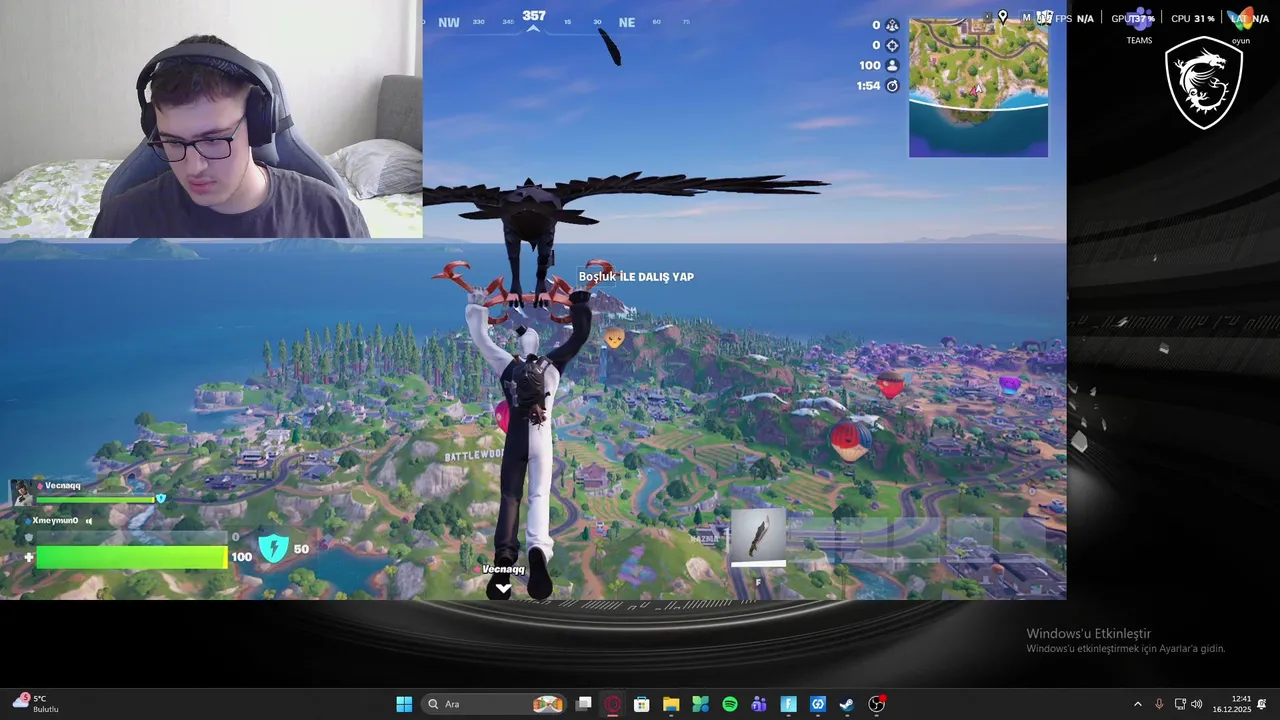Click the storm timer stopwatch icon
This screenshot has width=1280, height=720.
(x=892, y=86)
